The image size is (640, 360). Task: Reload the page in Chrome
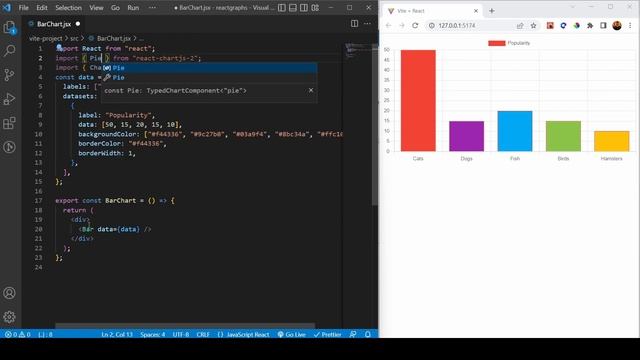tap(415, 25)
